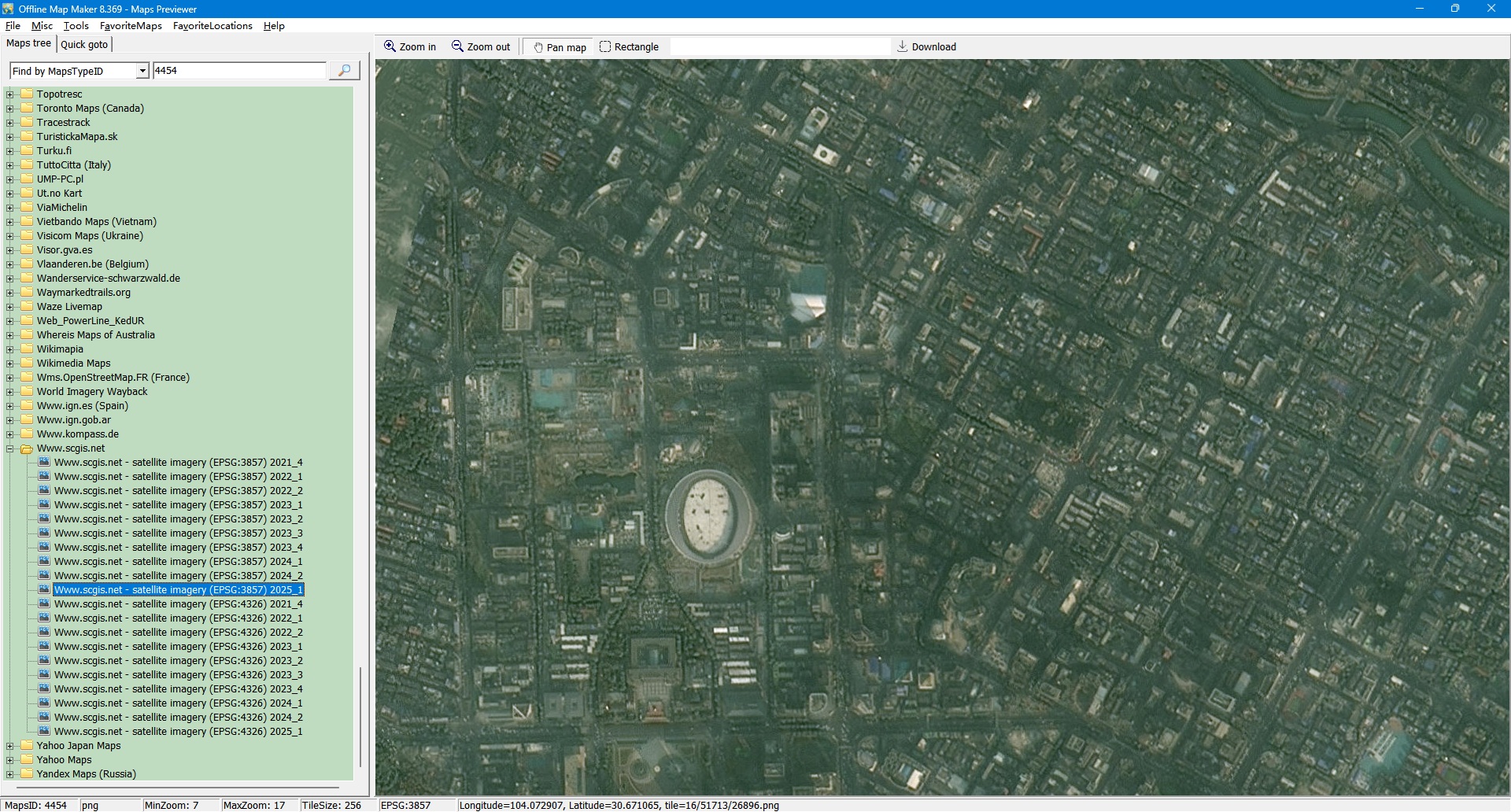Expand the Yandex Maps (Russia) folder
Screen dimensions: 1511x812
10,774
